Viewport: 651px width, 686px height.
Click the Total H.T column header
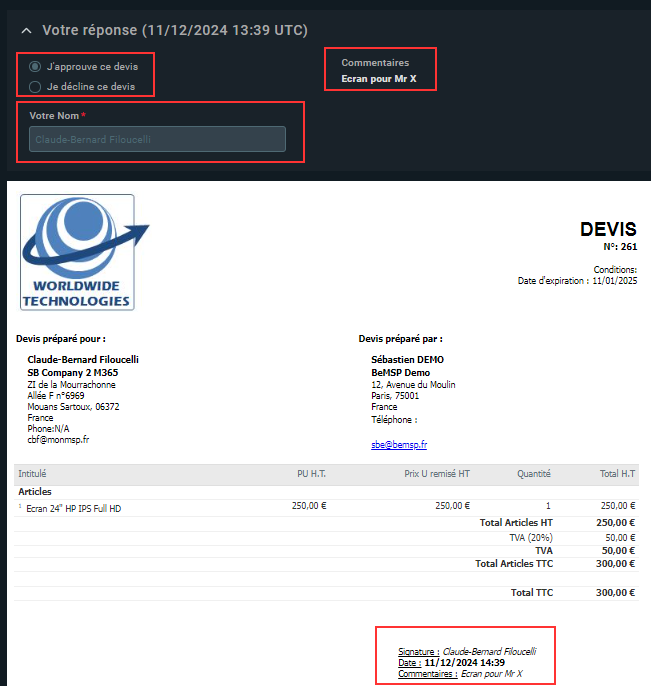pos(617,474)
